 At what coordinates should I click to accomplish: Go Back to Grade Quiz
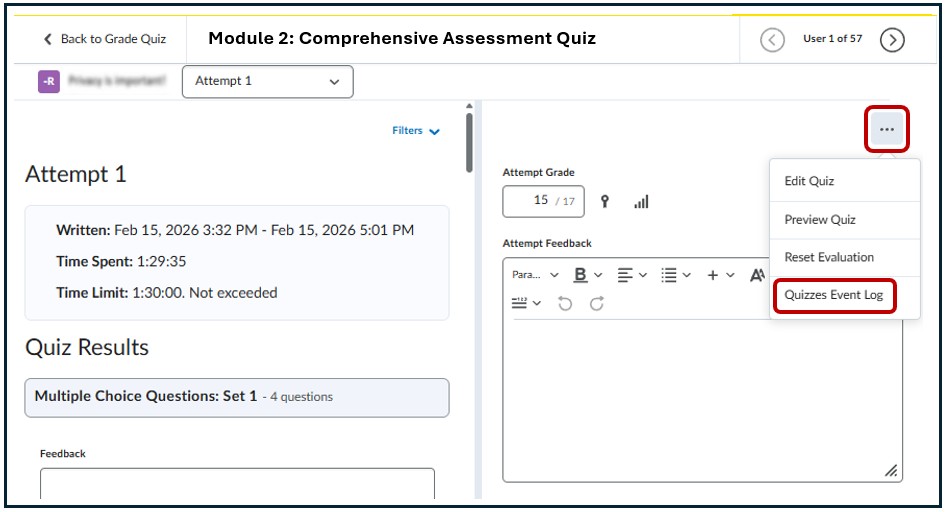tap(104, 39)
